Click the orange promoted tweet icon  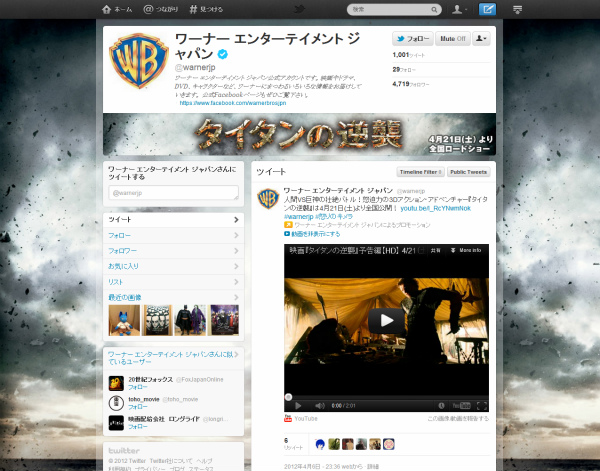click(x=288, y=225)
